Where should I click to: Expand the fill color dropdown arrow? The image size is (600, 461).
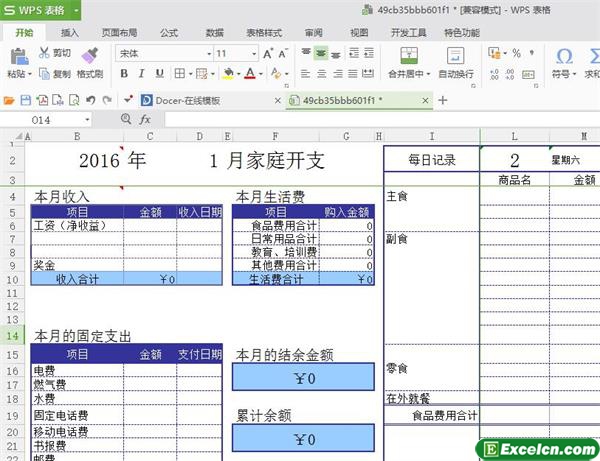(238, 74)
